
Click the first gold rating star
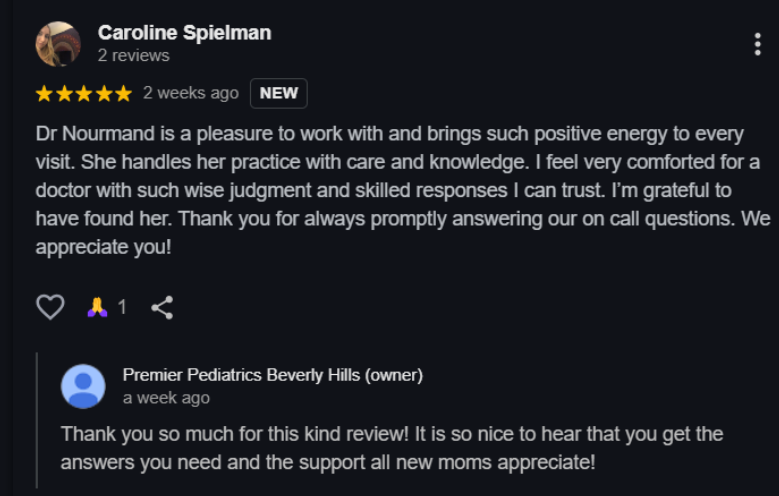click(44, 93)
